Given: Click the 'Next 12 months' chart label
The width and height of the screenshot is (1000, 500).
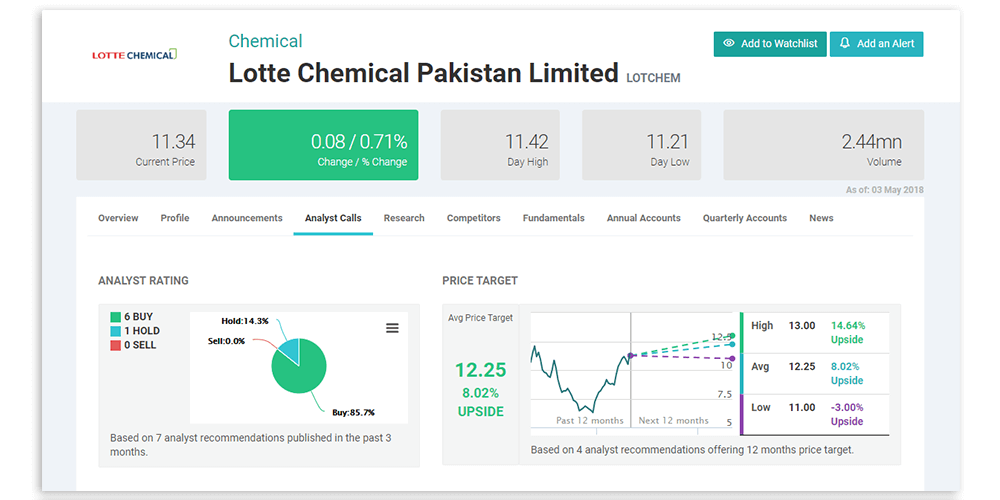Looking at the screenshot, I should tap(673, 421).
